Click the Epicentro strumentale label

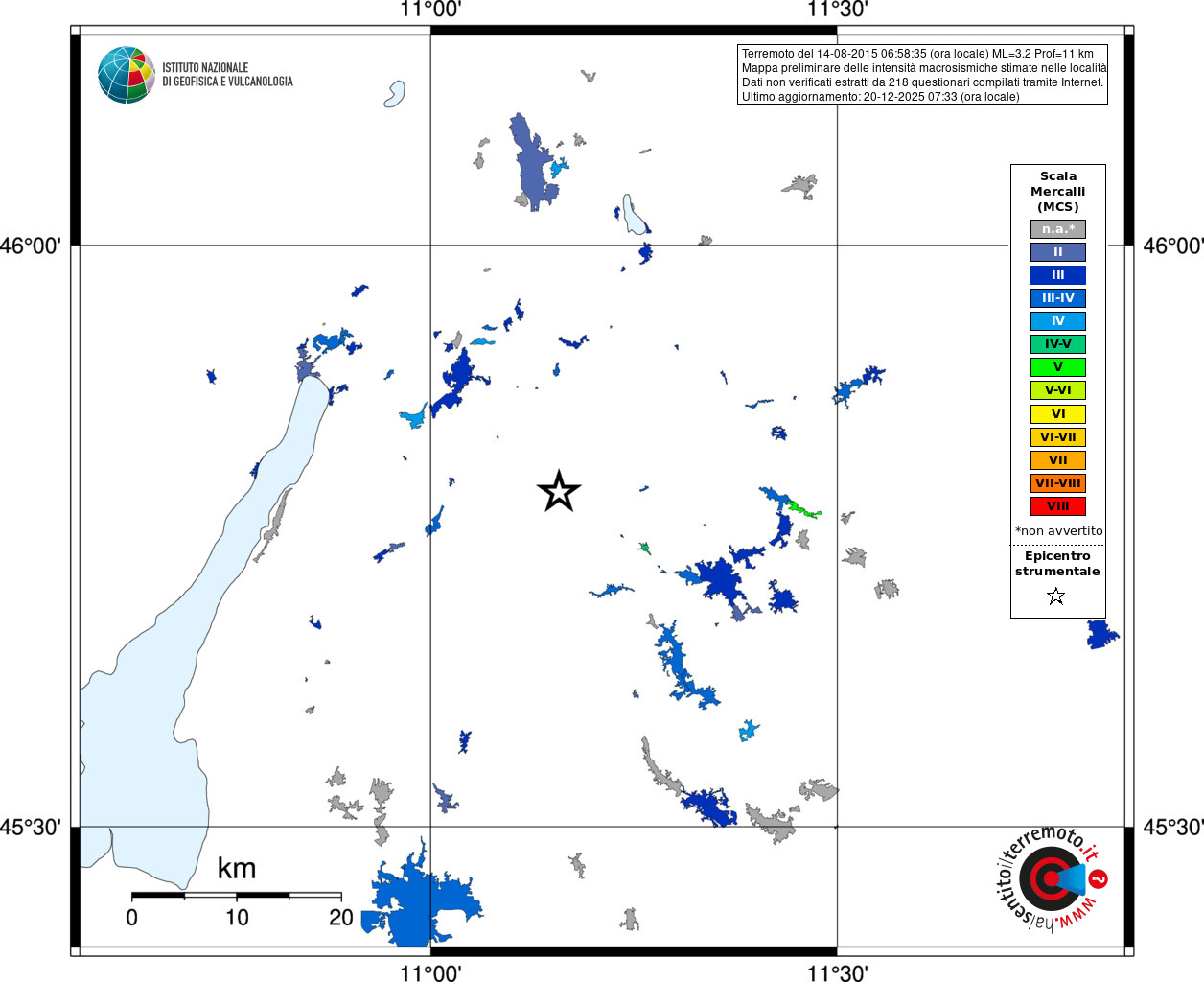(1057, 564)
